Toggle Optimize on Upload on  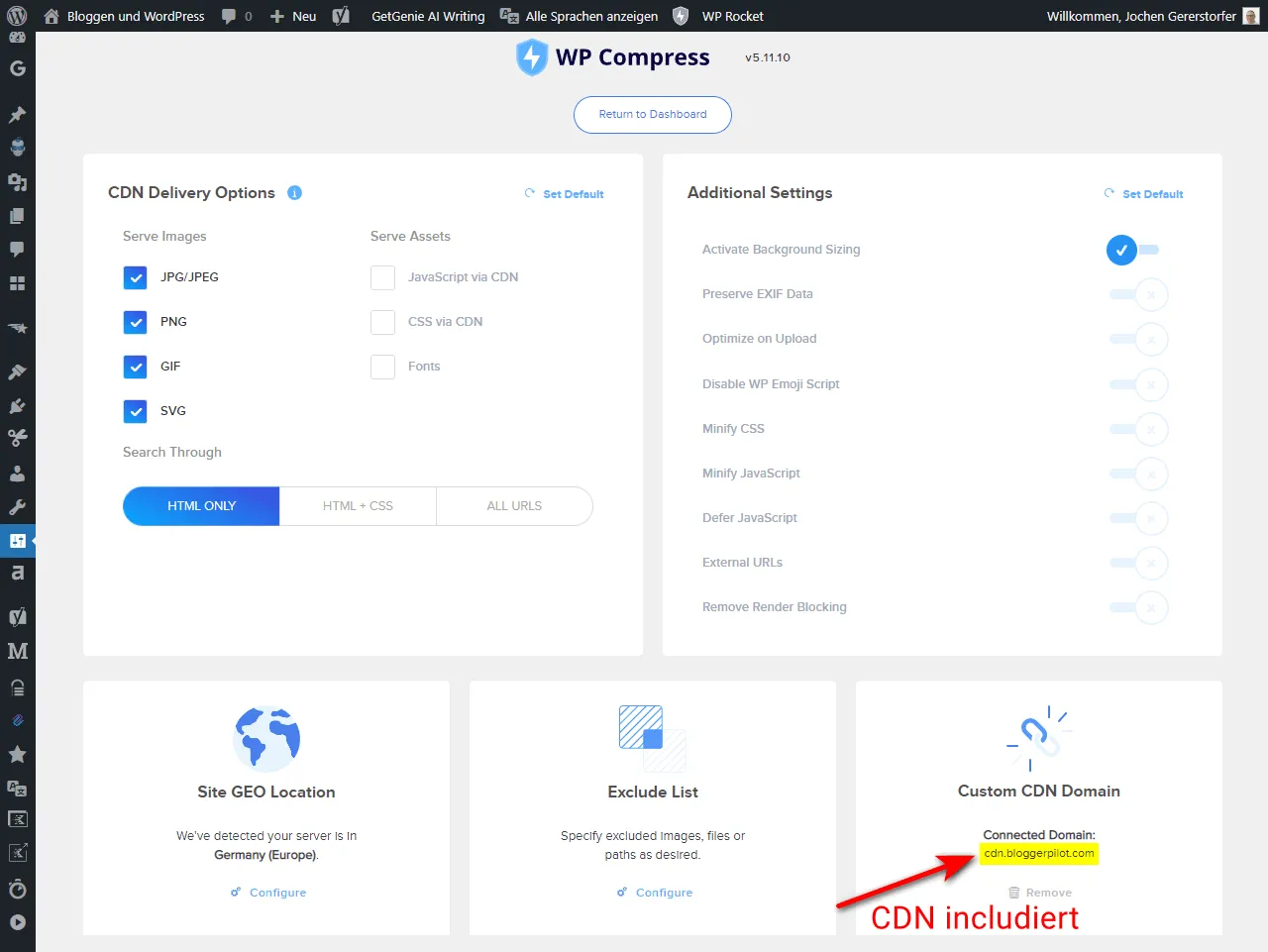coord(1139,339)
